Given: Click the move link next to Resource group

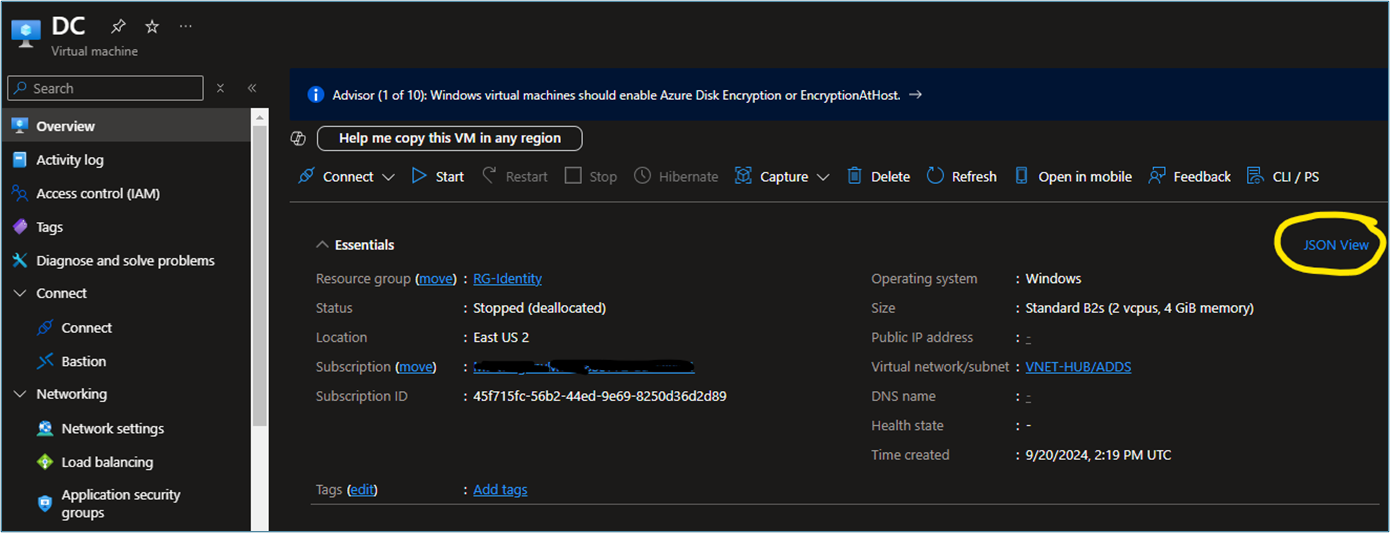Looking at the screenshot, I should [436, 279].
